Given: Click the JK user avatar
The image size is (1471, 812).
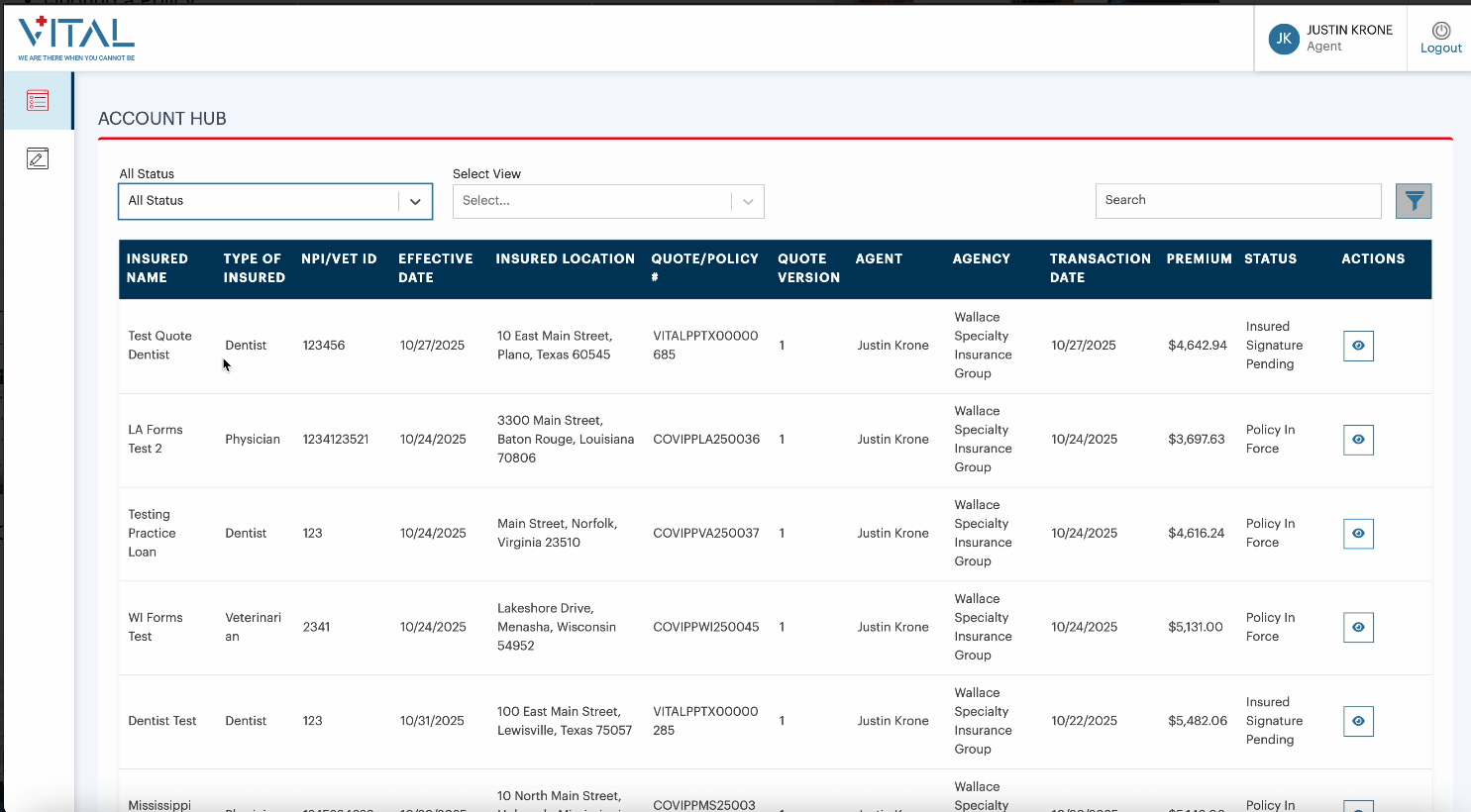Looking at the screenshot, I should click(x=1284, y=39).
